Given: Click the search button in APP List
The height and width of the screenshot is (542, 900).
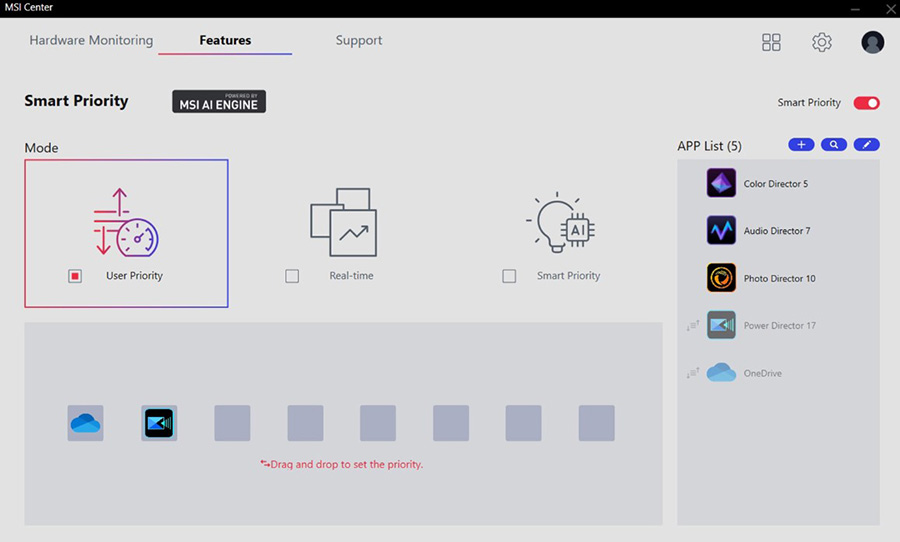Looking at the screenshot, I should point(834,145).
